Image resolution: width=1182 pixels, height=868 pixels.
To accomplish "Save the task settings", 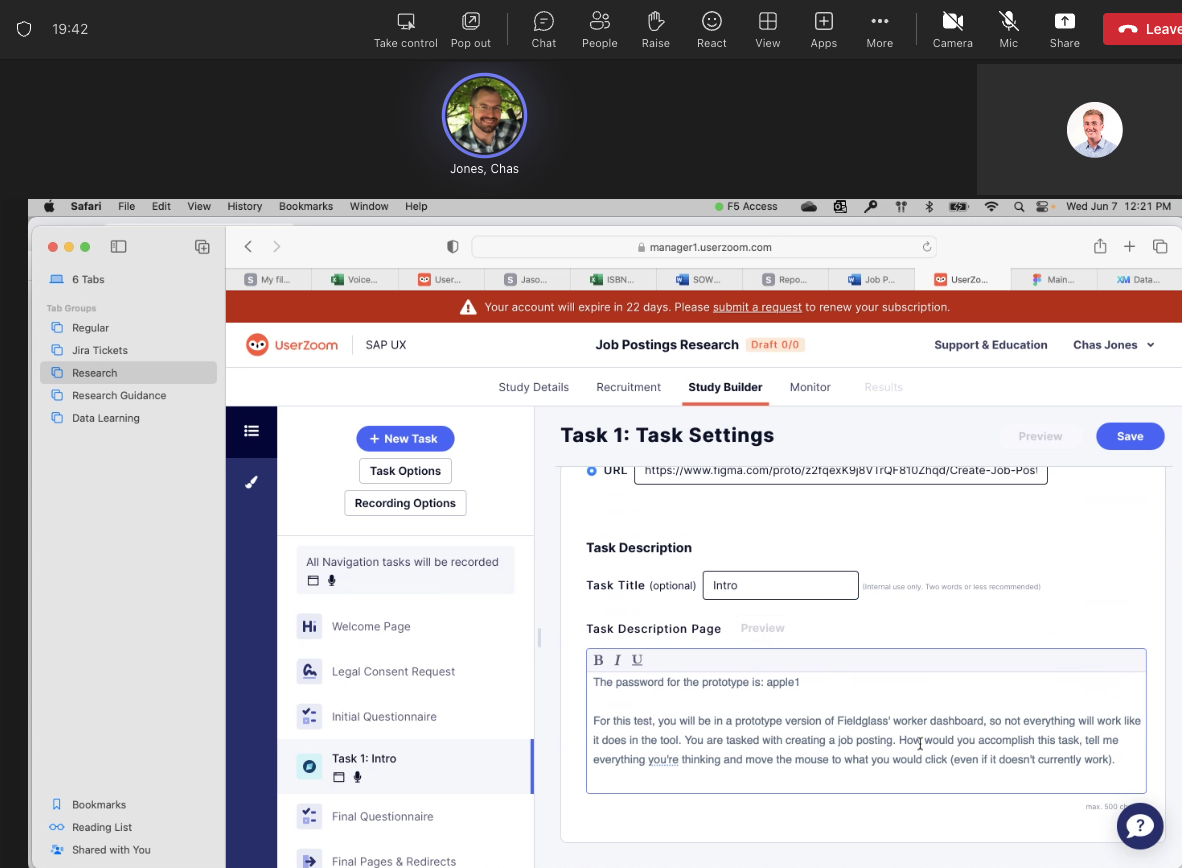I will coord(1129,436).
